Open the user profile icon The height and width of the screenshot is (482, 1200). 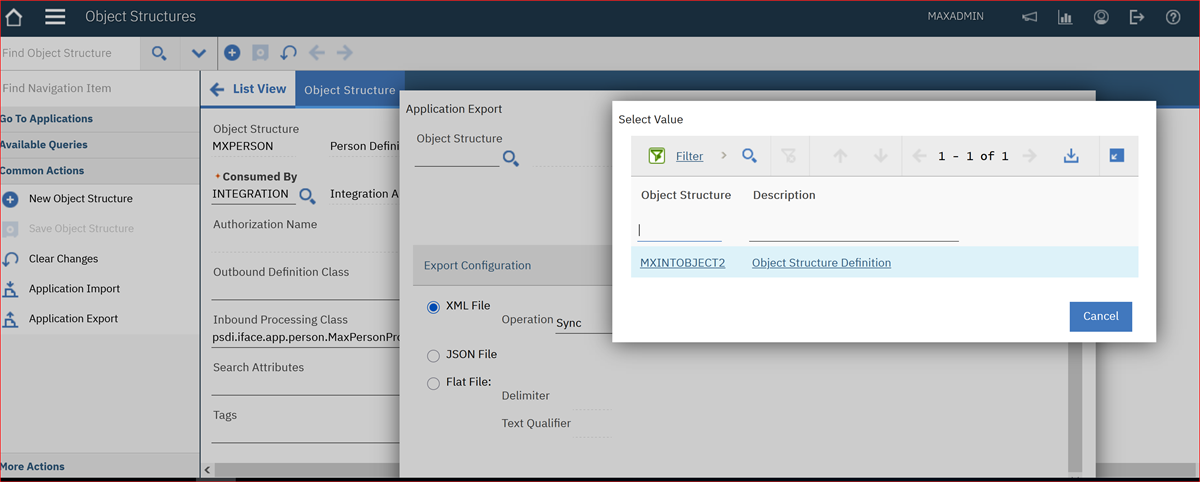click(1101, 17)
